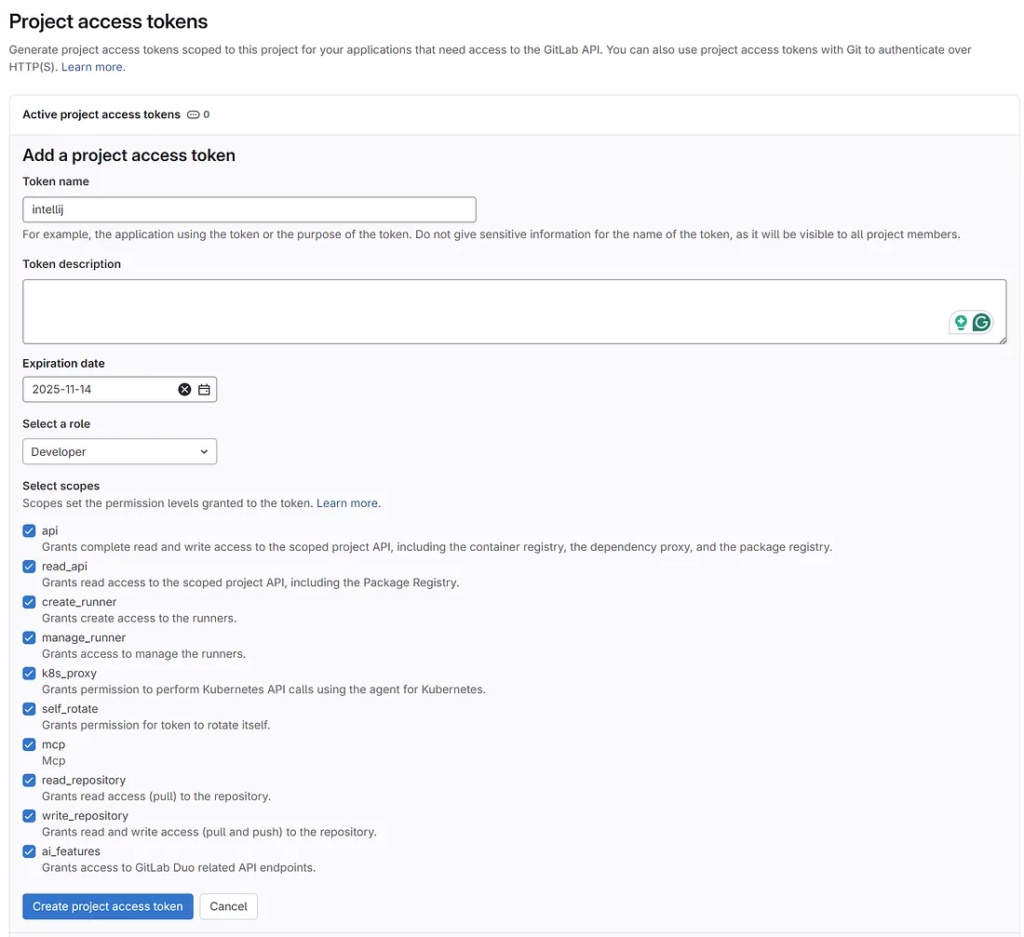Uncheck the self_rotate scope
The height and width of the screenshot is (937, 1024).
29,709
